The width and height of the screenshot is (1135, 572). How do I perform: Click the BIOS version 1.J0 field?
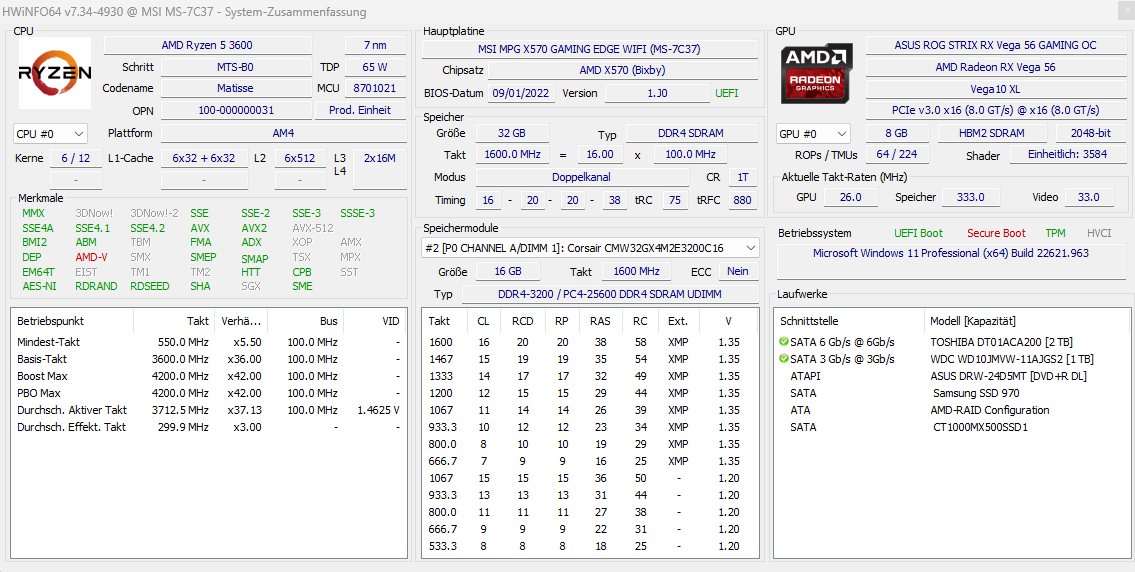tap(657, 93)
